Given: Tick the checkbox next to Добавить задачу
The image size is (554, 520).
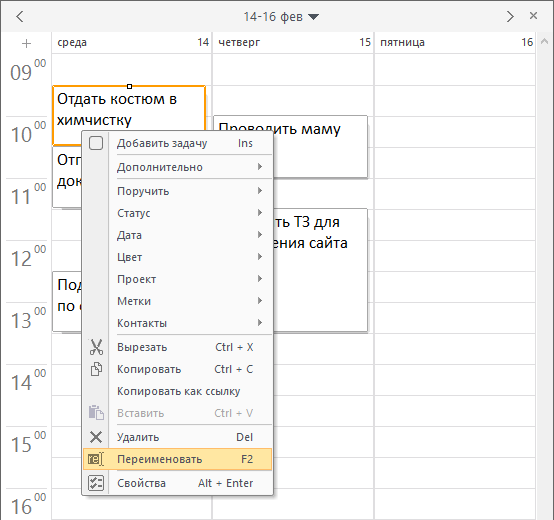Looking at the screenshot, I should click(96, 143).
